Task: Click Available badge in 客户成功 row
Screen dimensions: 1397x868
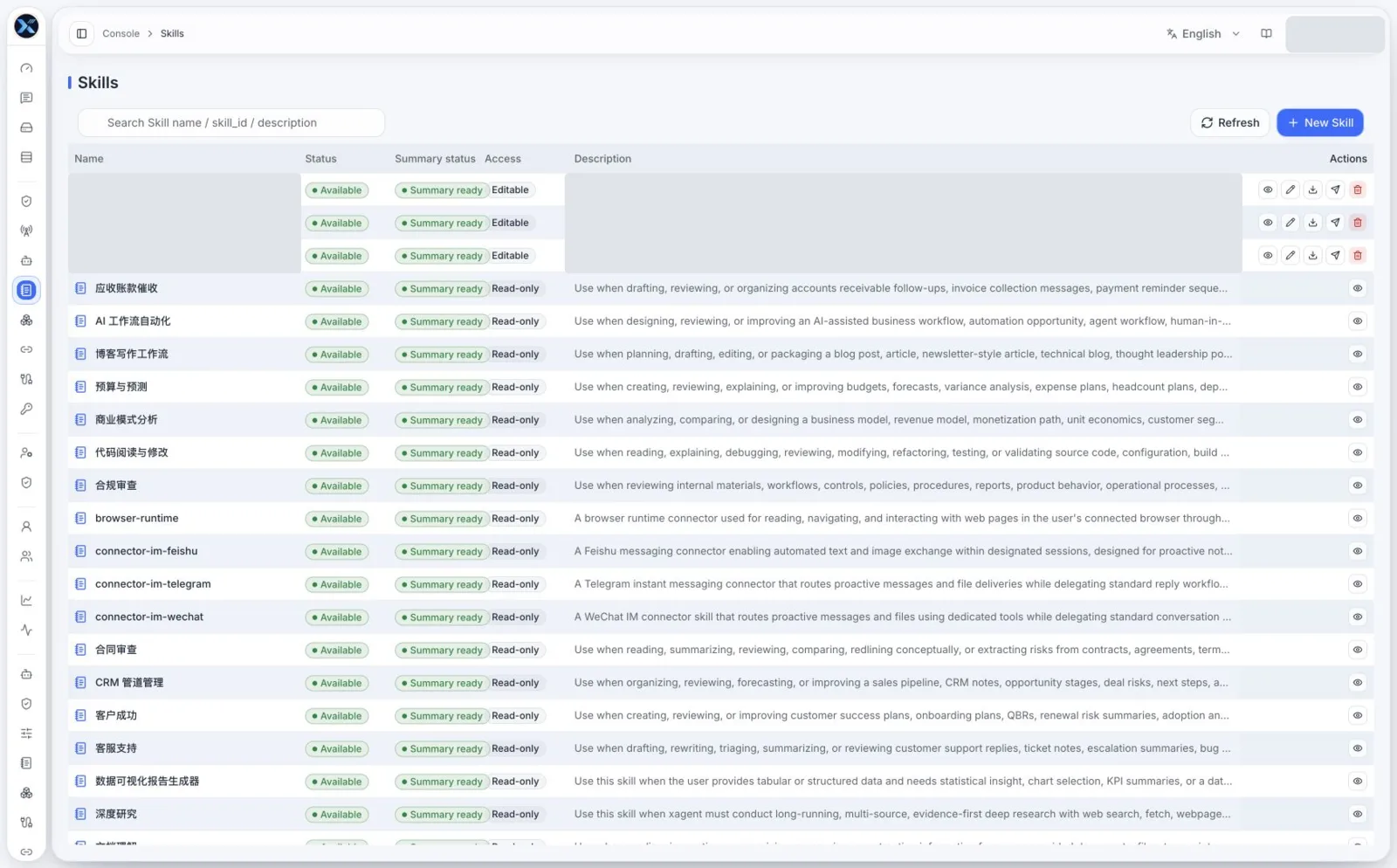Action: coord(337,716)
